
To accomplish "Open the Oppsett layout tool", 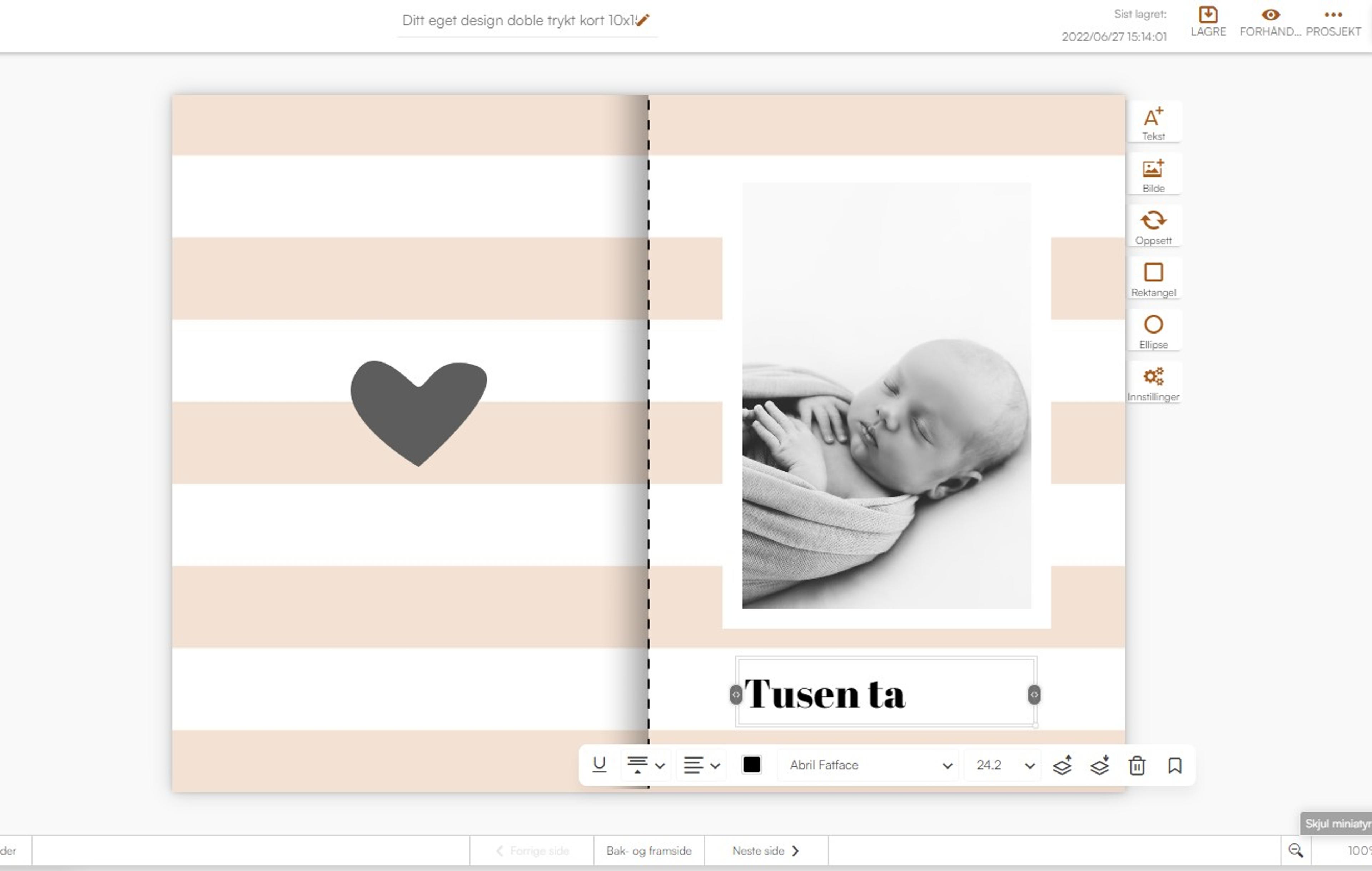I will [1153, 227].
